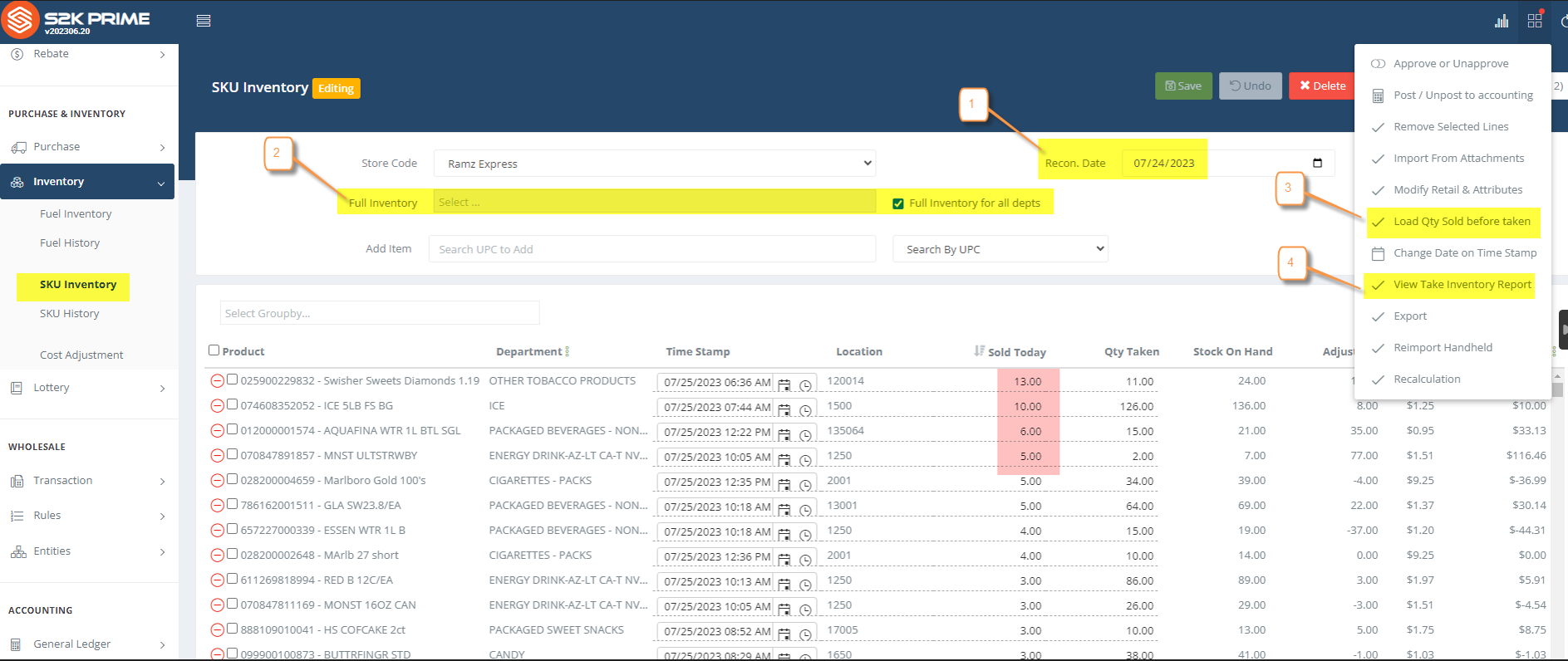This screenshot has width=1568, height=661.
Task: Remove the MONST 16OZ CAN row
Action: (217, 605)
